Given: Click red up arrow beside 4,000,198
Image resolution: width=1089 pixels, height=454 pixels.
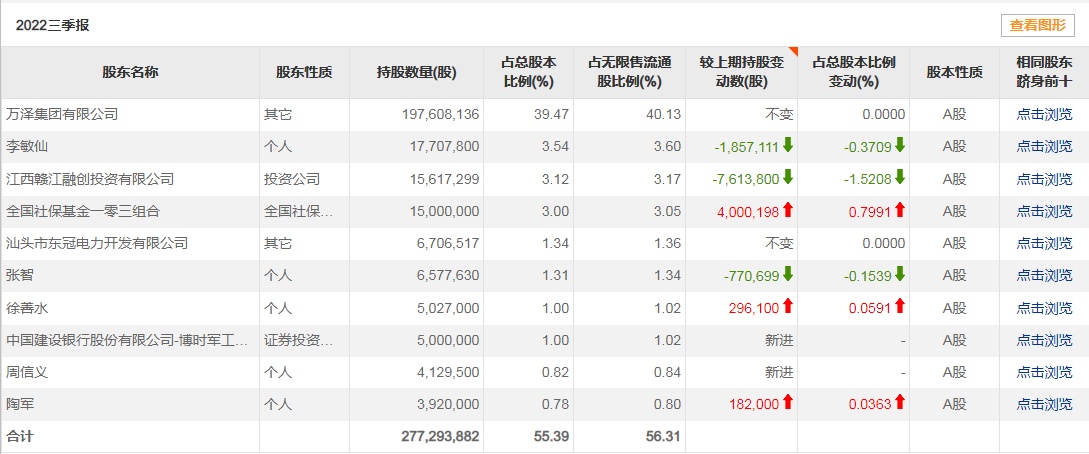Looking at the screenshot, I should point(788,210).
